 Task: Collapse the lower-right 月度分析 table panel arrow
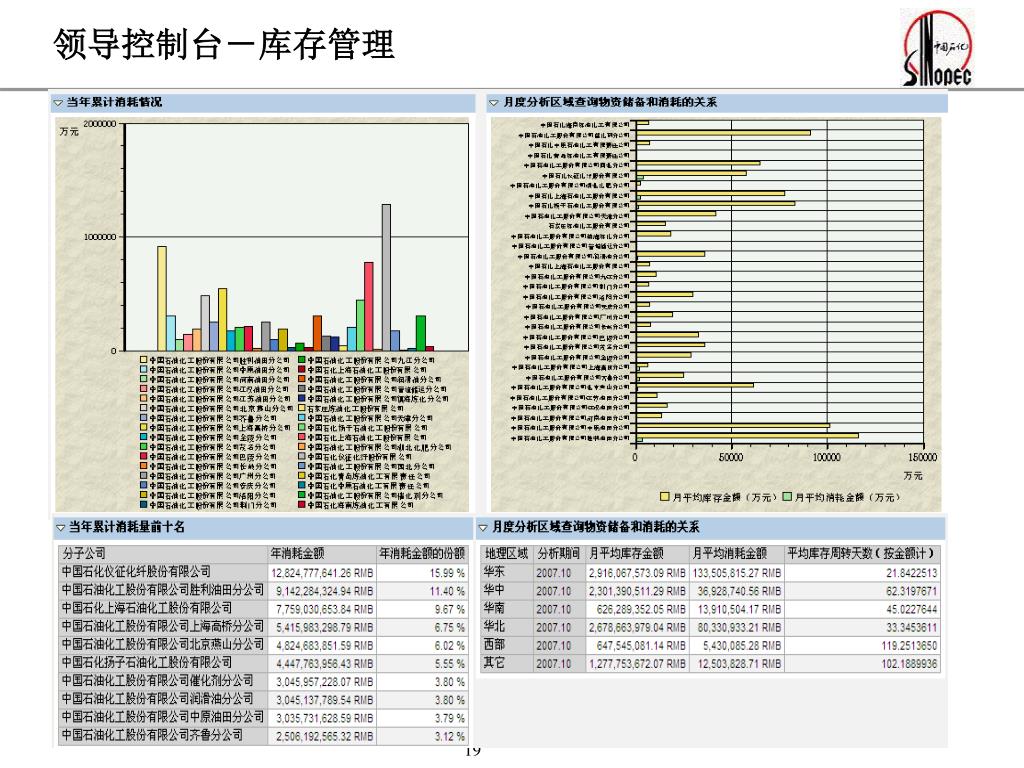click(483, 528)
